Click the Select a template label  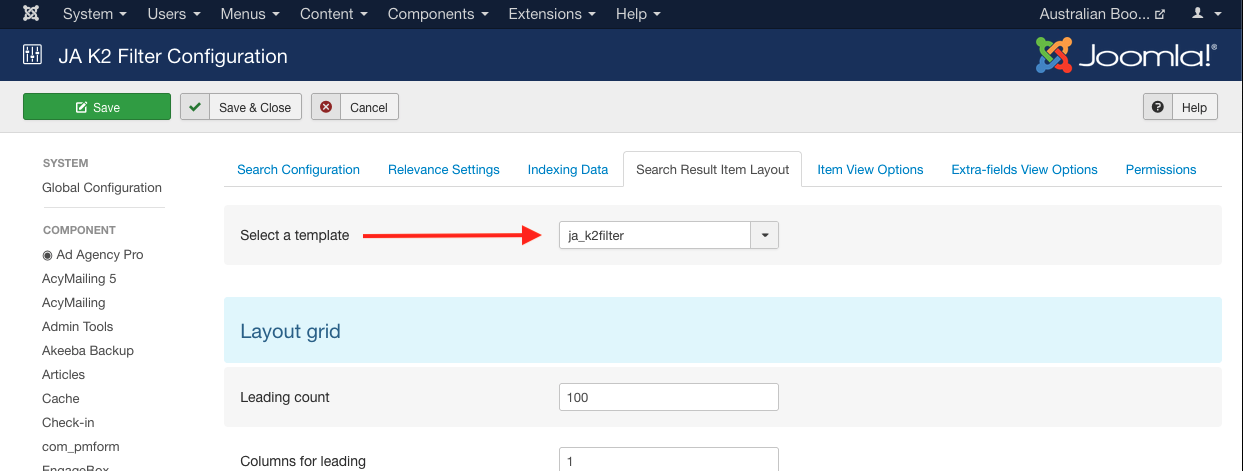[x=295, y=235]
